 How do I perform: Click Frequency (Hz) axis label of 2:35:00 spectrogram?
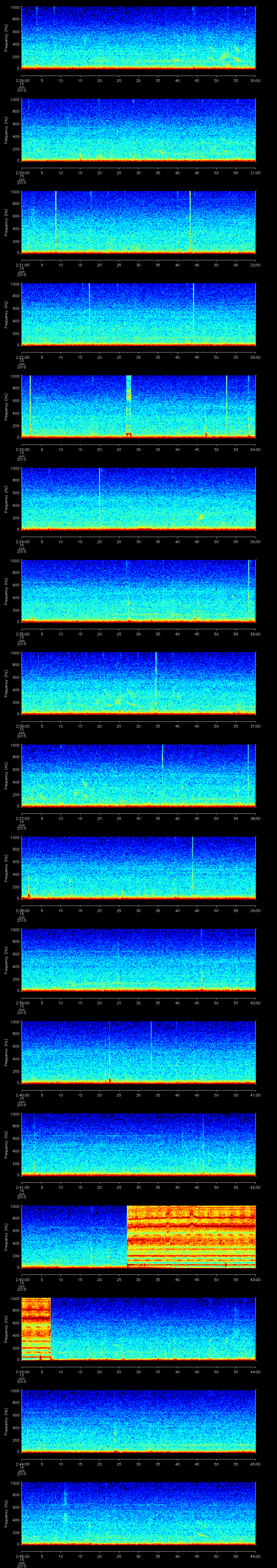(6, 590)
